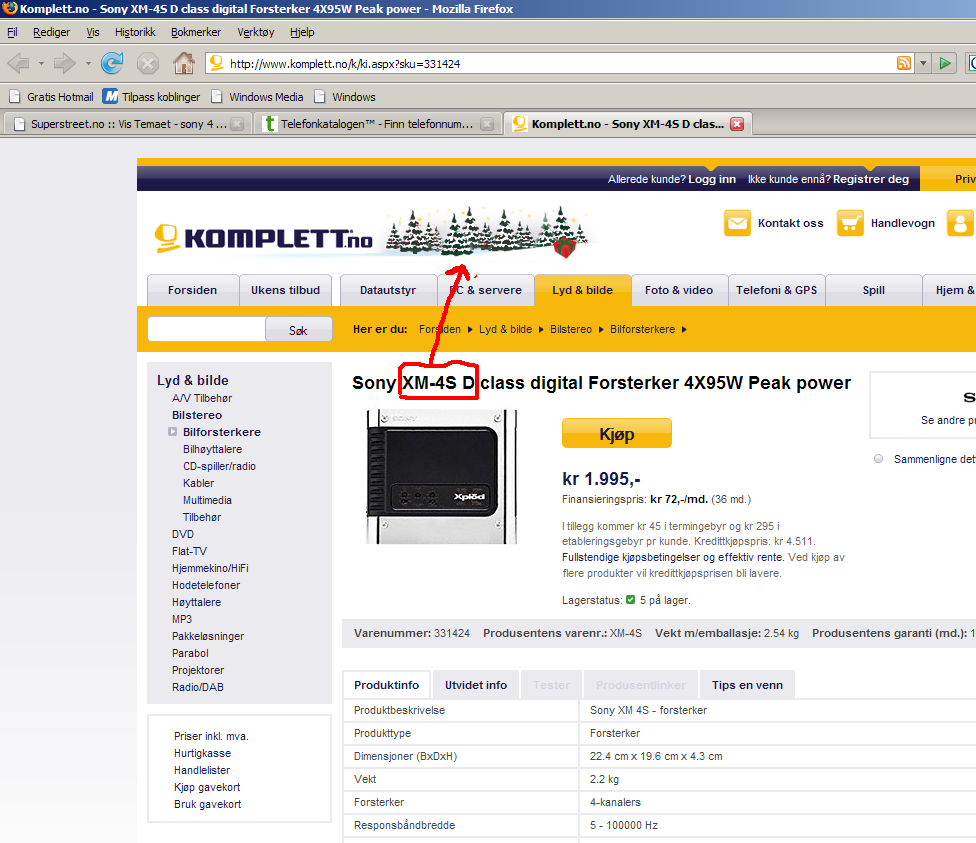Reload the page with the refresh icon
976x843 pixels.
112,64
